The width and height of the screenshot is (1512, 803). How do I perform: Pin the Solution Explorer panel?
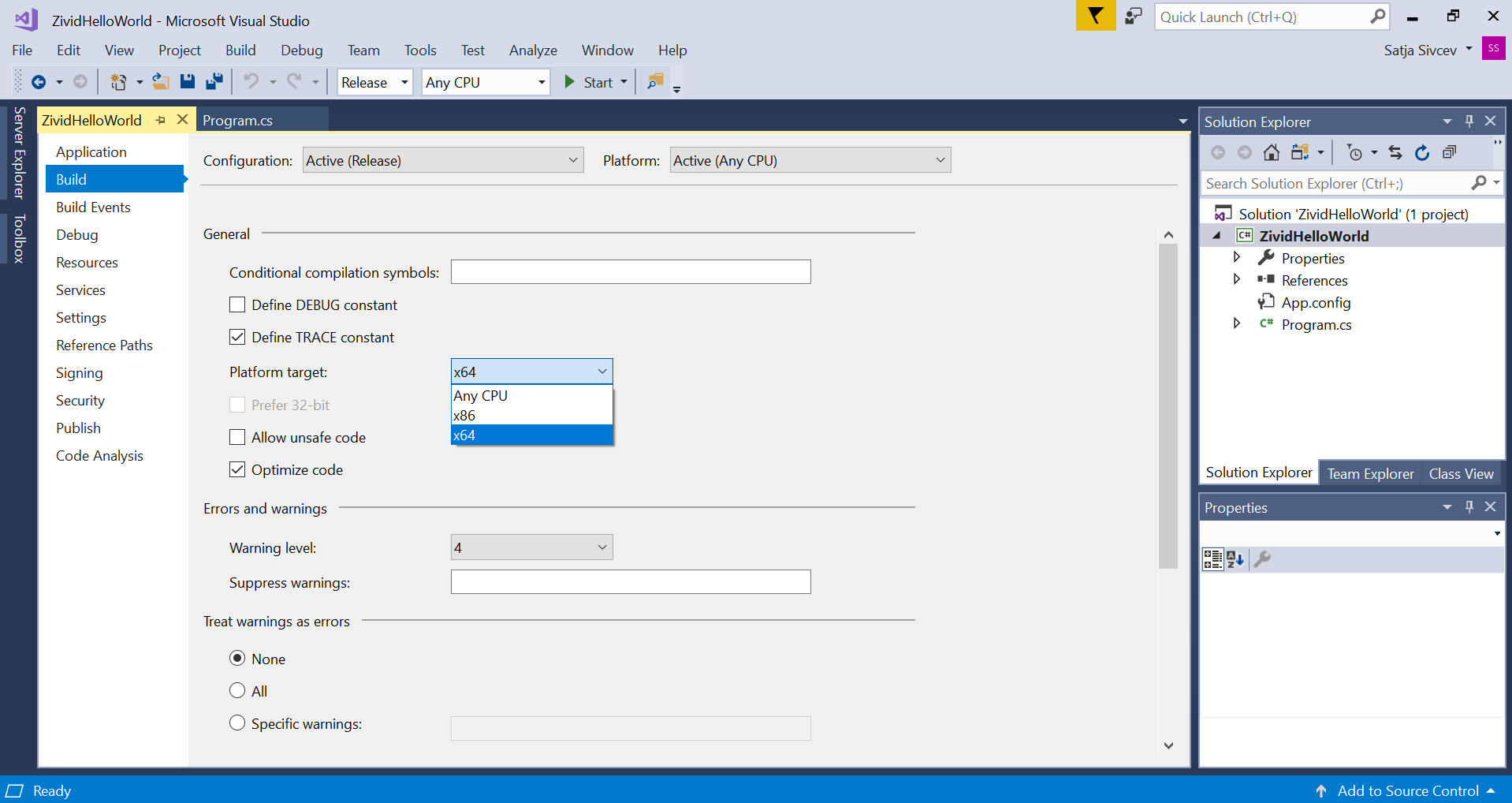(x=1469, y=121)
